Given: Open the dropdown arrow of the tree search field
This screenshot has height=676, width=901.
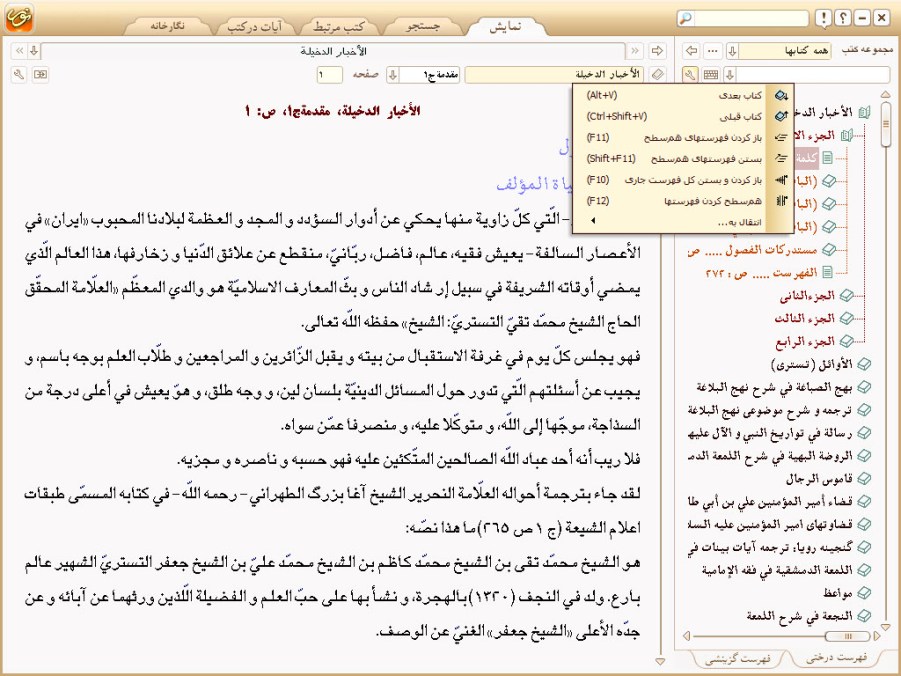Looking at the screenshot, I should (730, 74).
